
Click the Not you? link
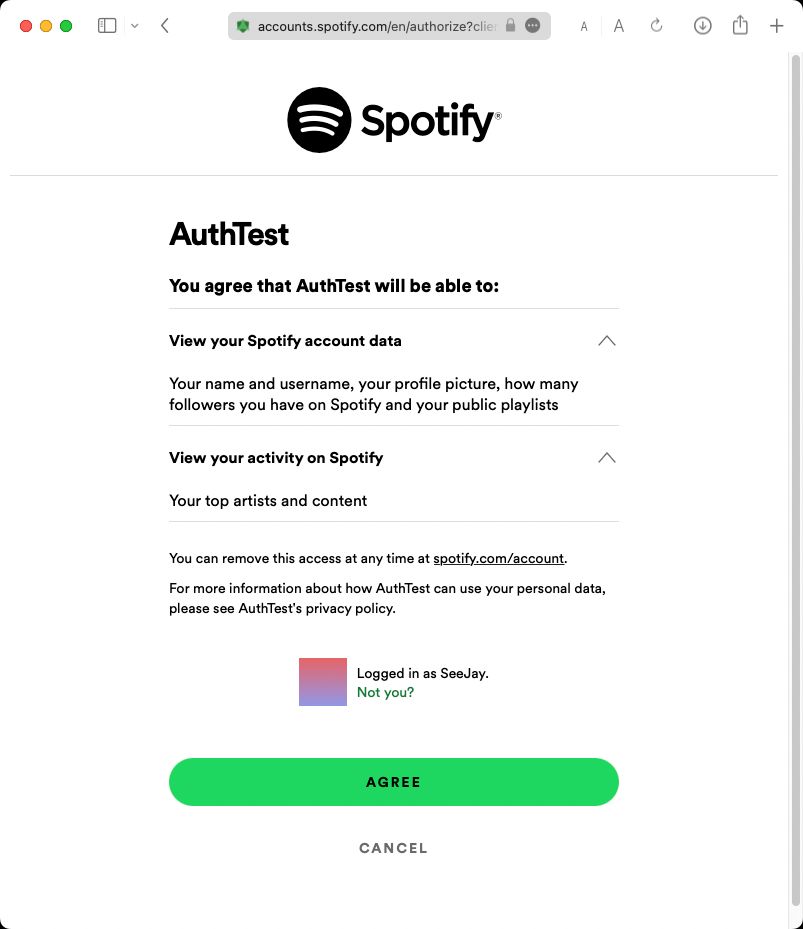click(x=386, y=692)
